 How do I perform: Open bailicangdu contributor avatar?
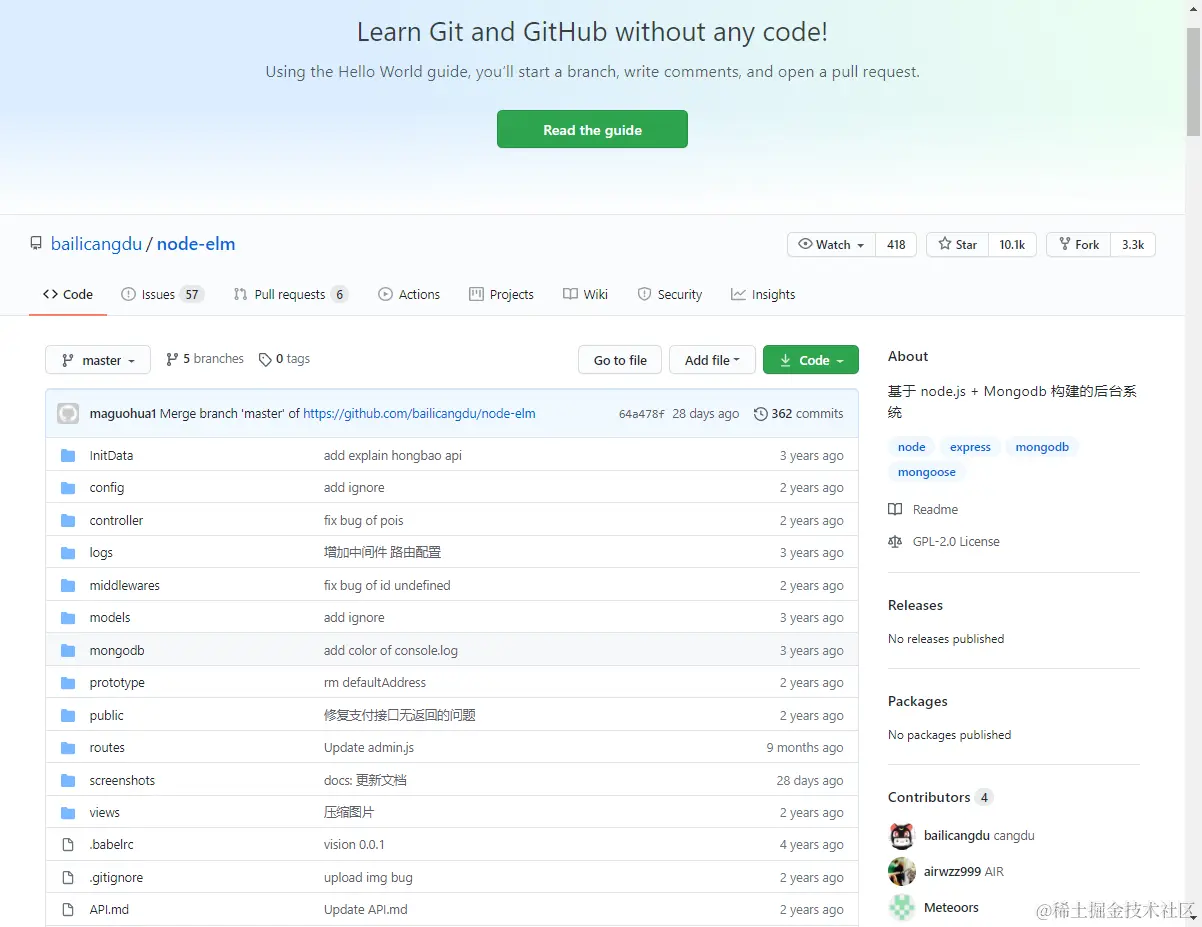902,836
